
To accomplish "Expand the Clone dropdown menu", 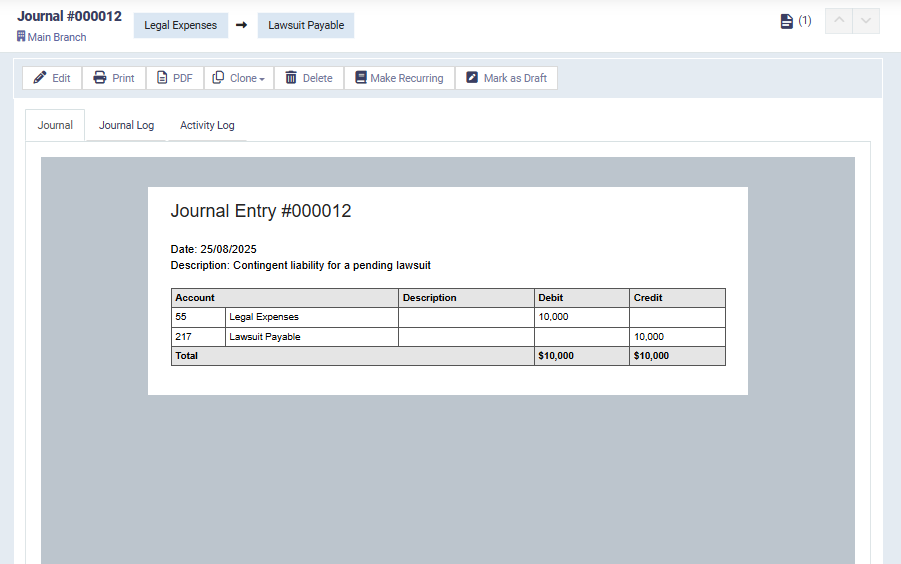I will [239, 78].
